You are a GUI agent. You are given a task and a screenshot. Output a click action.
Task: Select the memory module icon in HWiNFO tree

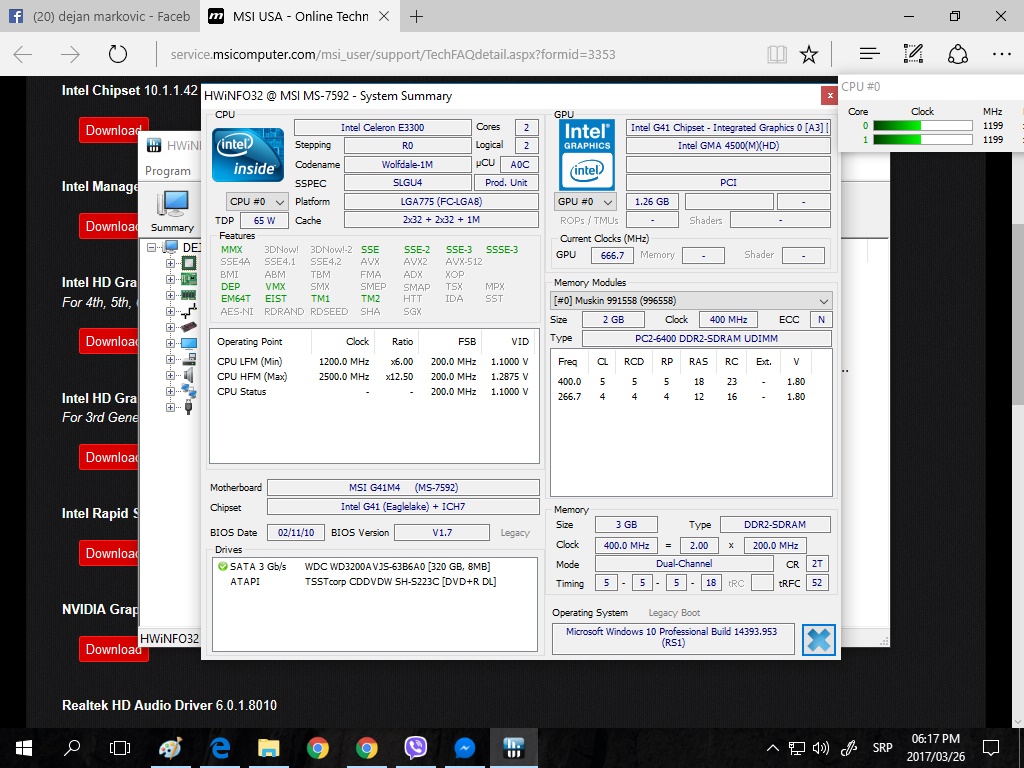[x=189, y=295]
